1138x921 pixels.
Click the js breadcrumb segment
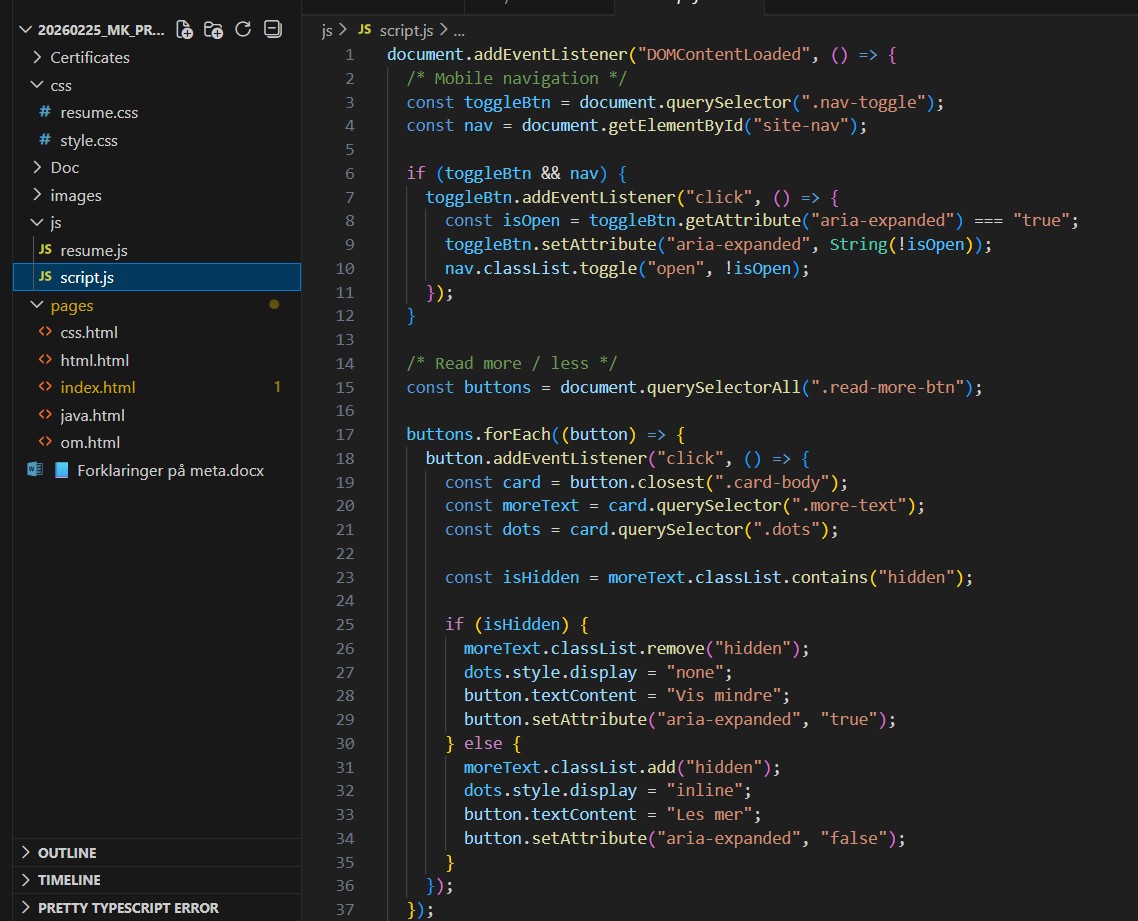pos(327,30)
